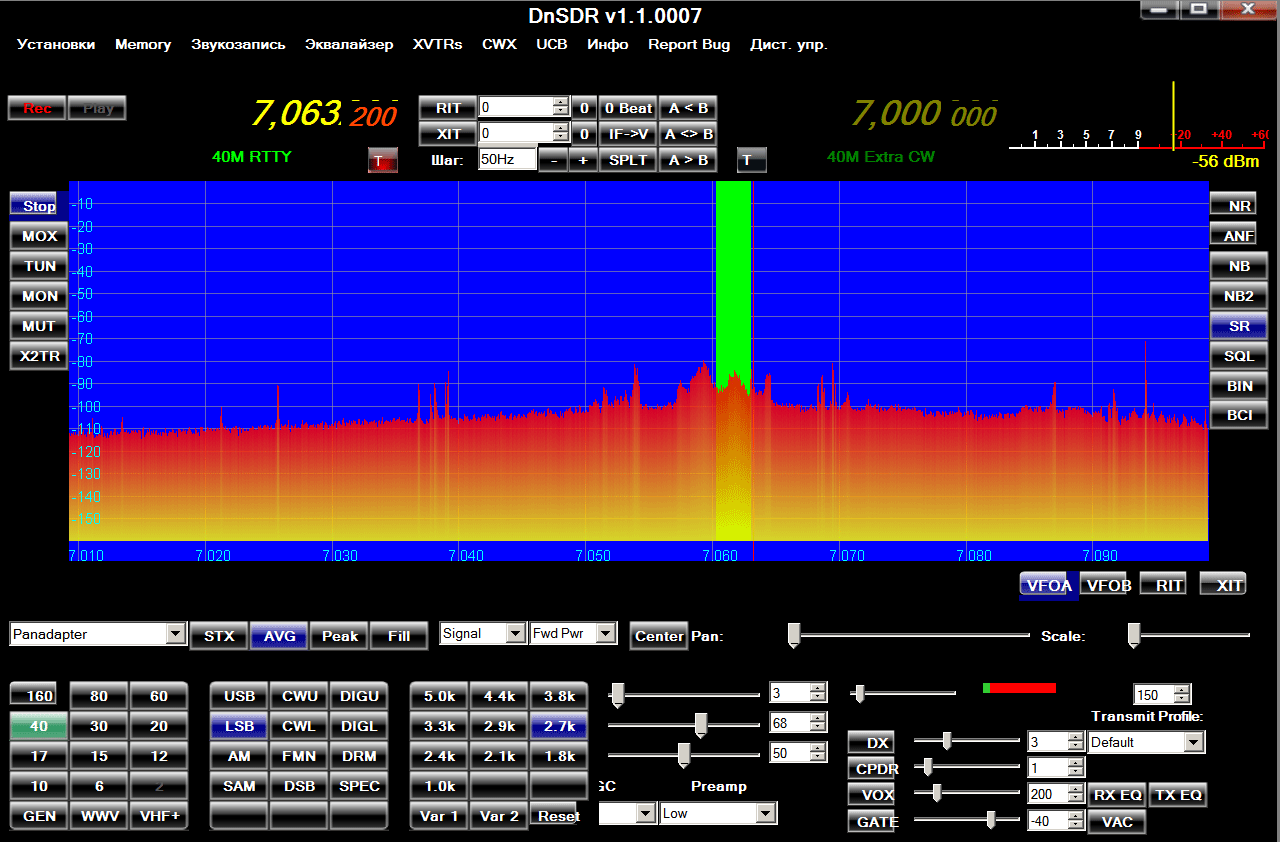Screen dimensions: 1280x842
Task: Toggle AVG spectrum averaging
Action: 279,636
